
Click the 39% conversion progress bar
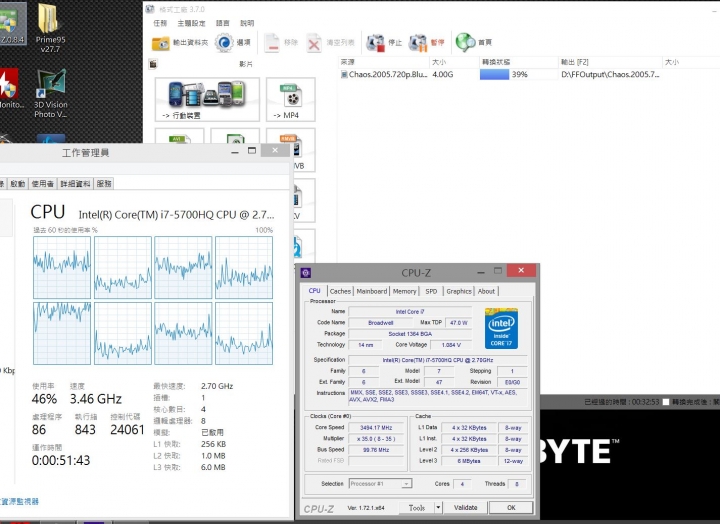pyautogui.click(x=517, y=74)
